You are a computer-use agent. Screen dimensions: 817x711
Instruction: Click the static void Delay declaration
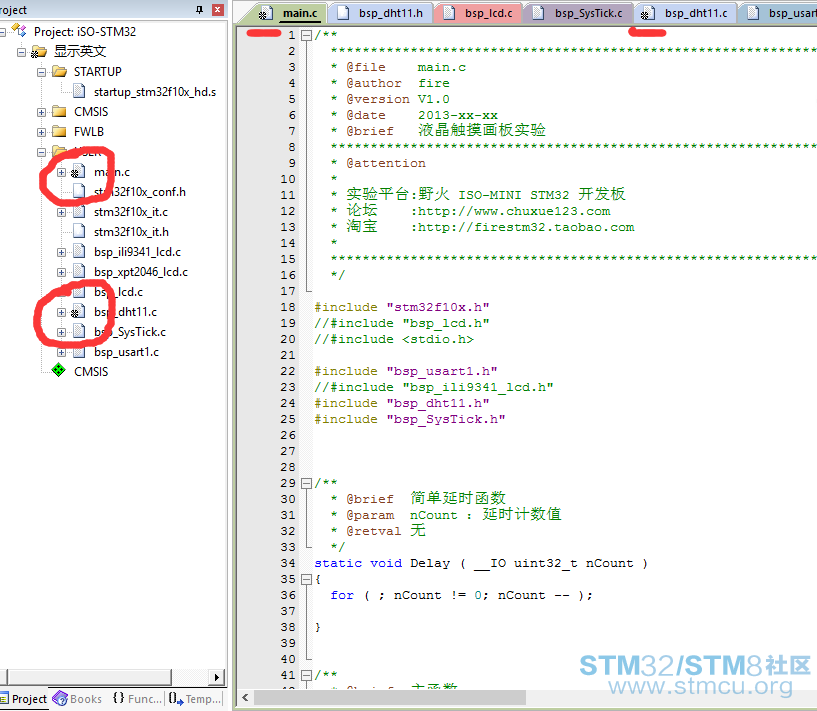[x=481, y=564]
